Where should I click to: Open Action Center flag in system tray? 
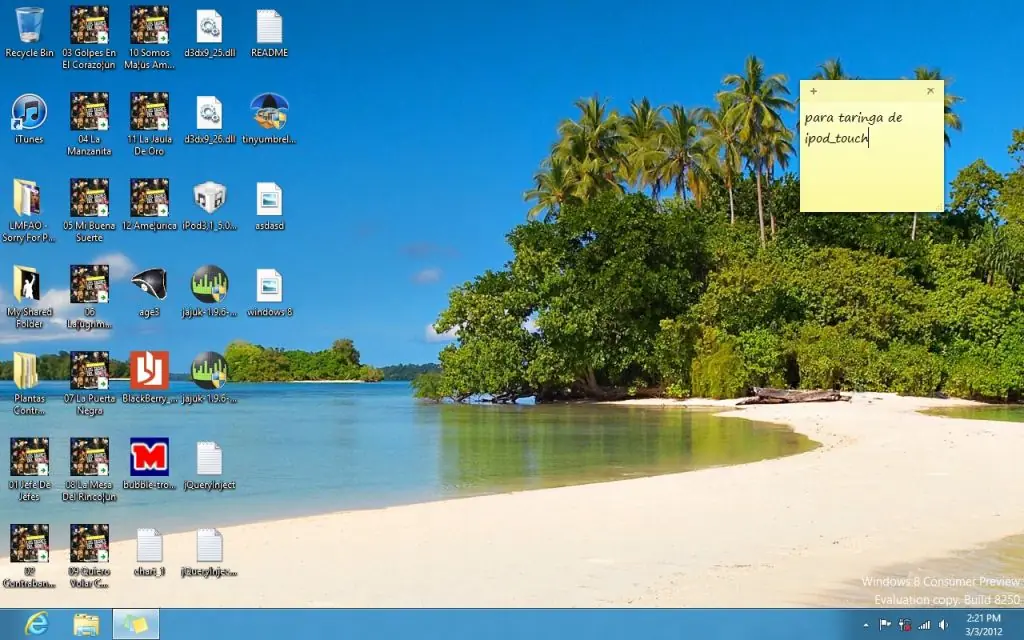[885, 624]
